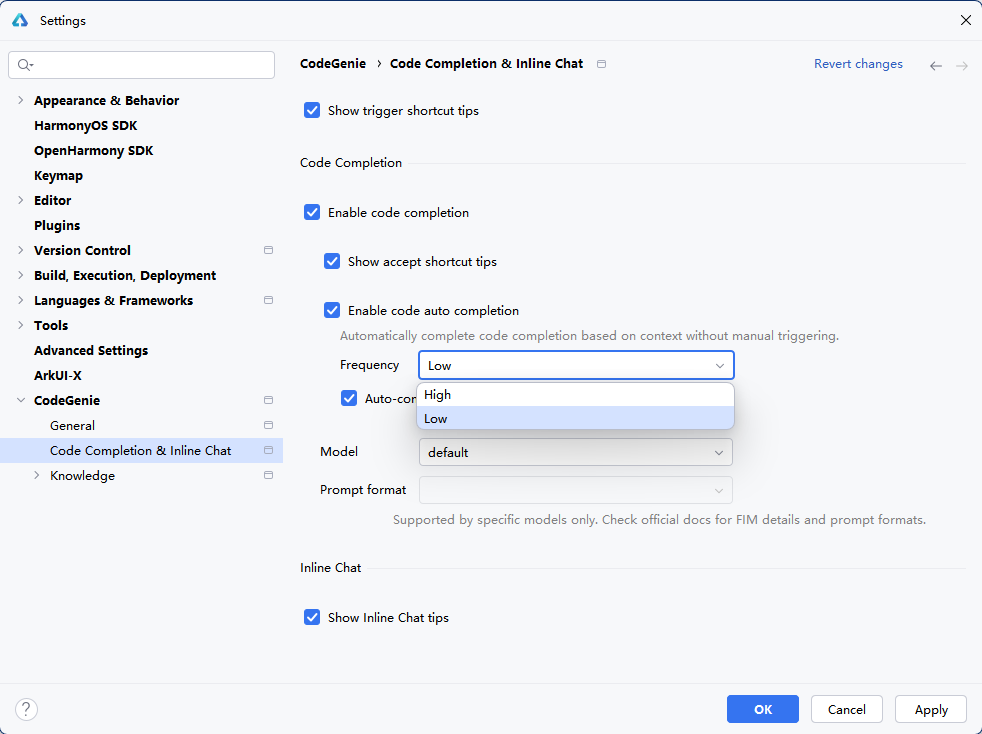Viewport: 982px width, 734px height.
Task: Expand the Appearance & Behavior tree node
Action: click(x=21, y=100)
